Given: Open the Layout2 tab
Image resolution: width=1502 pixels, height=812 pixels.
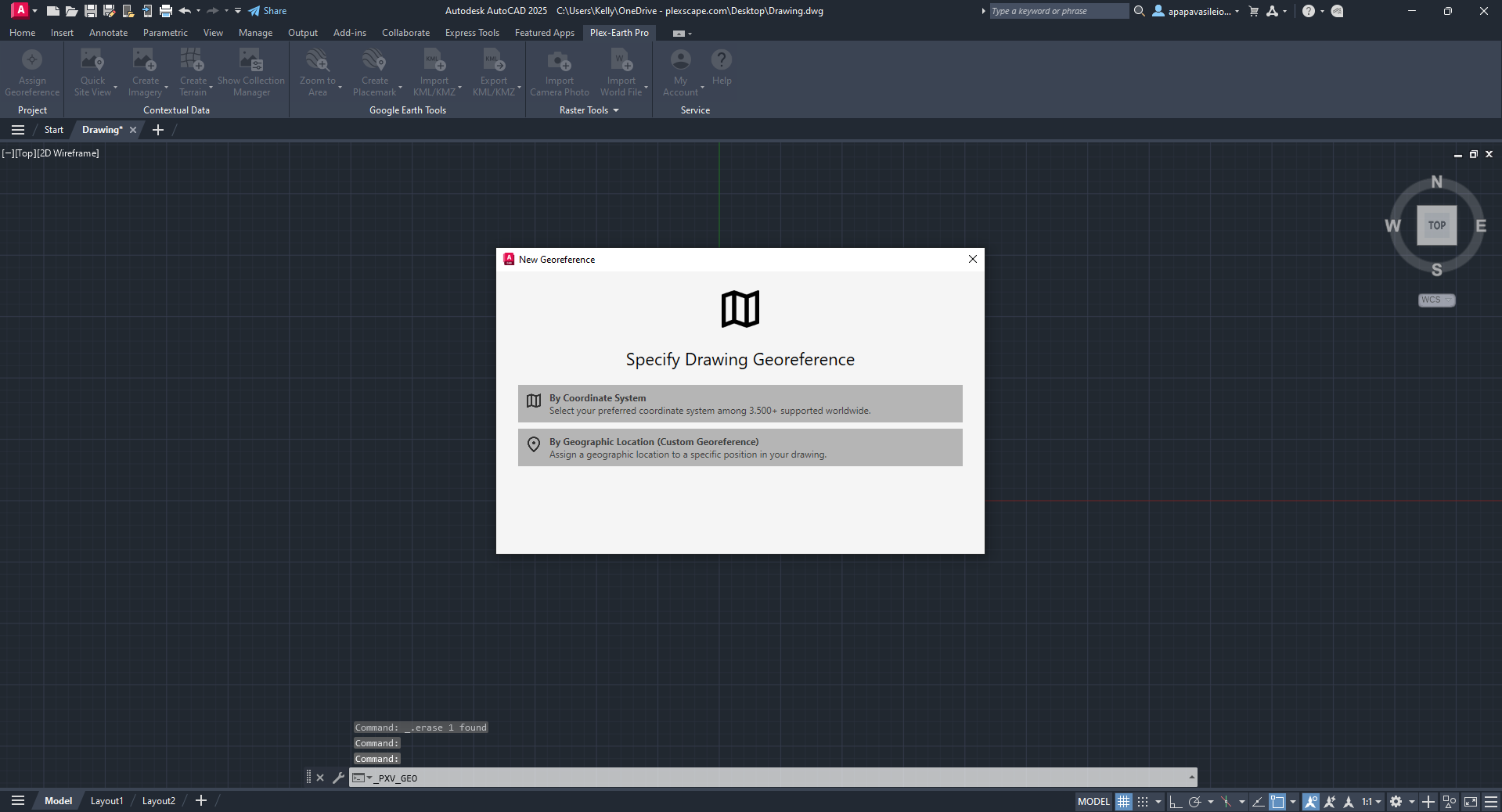Looking at the screenshot, I should pyautogui.click(x=158, y=801).
